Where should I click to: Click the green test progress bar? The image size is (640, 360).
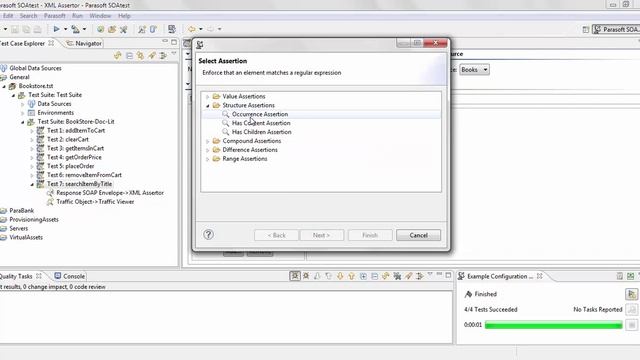click(x=553, y=325)
